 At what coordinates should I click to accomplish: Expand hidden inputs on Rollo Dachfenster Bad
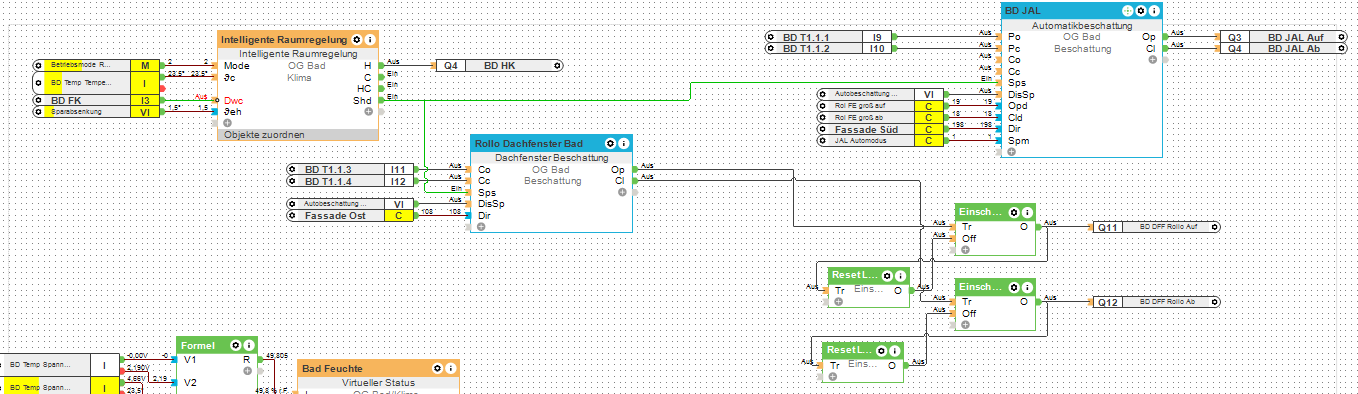coord(481,227)
